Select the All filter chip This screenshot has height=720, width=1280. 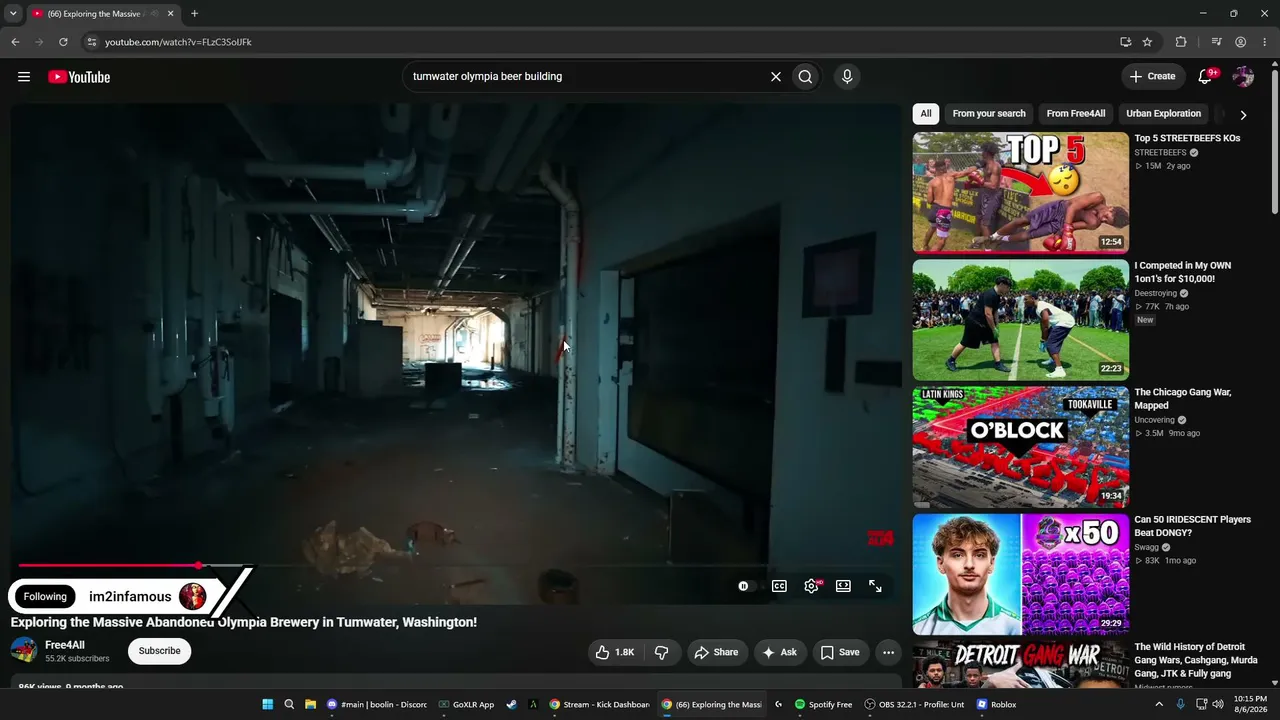click(926, 114)
